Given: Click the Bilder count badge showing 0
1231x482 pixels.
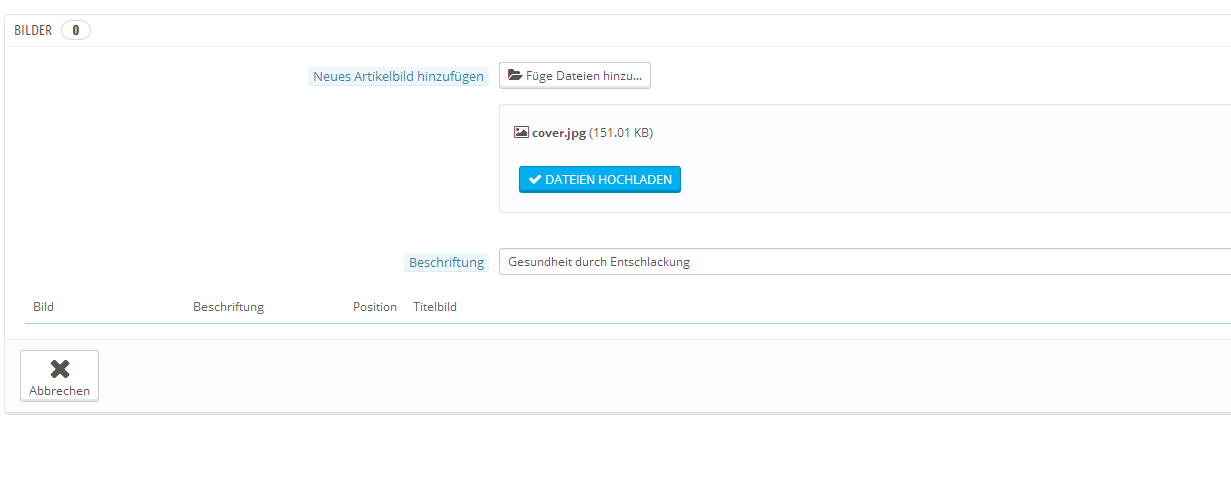Looking at the screenshot, I should [76, 30].
